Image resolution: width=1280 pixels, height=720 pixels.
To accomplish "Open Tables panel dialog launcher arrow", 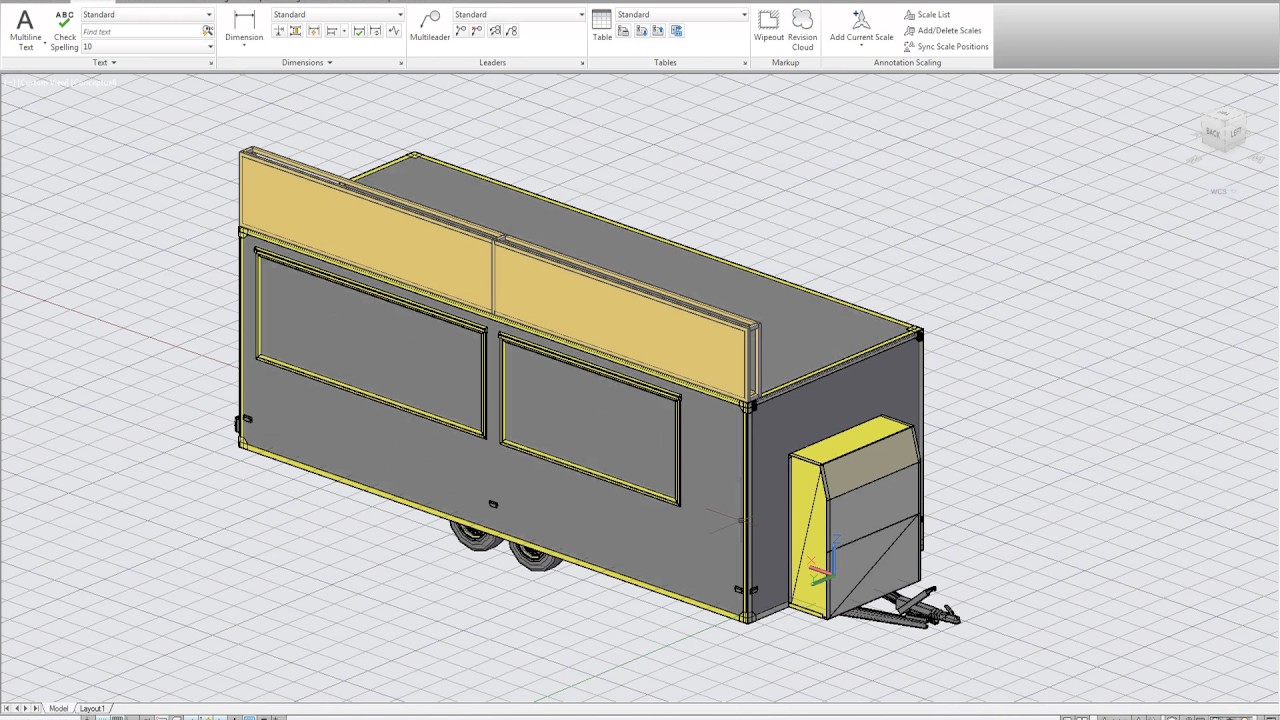I will [x=745, y=63].
